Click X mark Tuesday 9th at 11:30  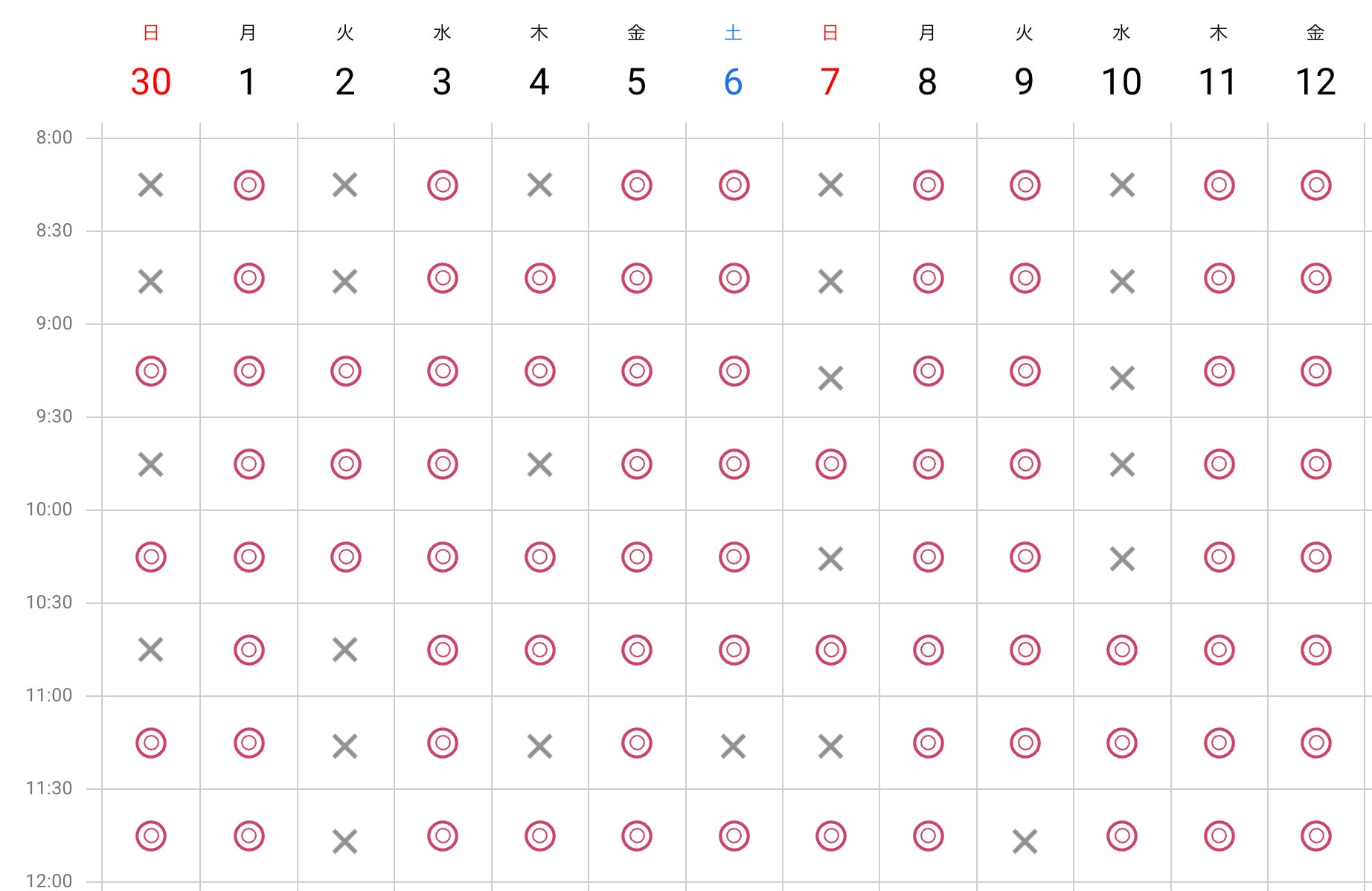tap(1025, 842)
